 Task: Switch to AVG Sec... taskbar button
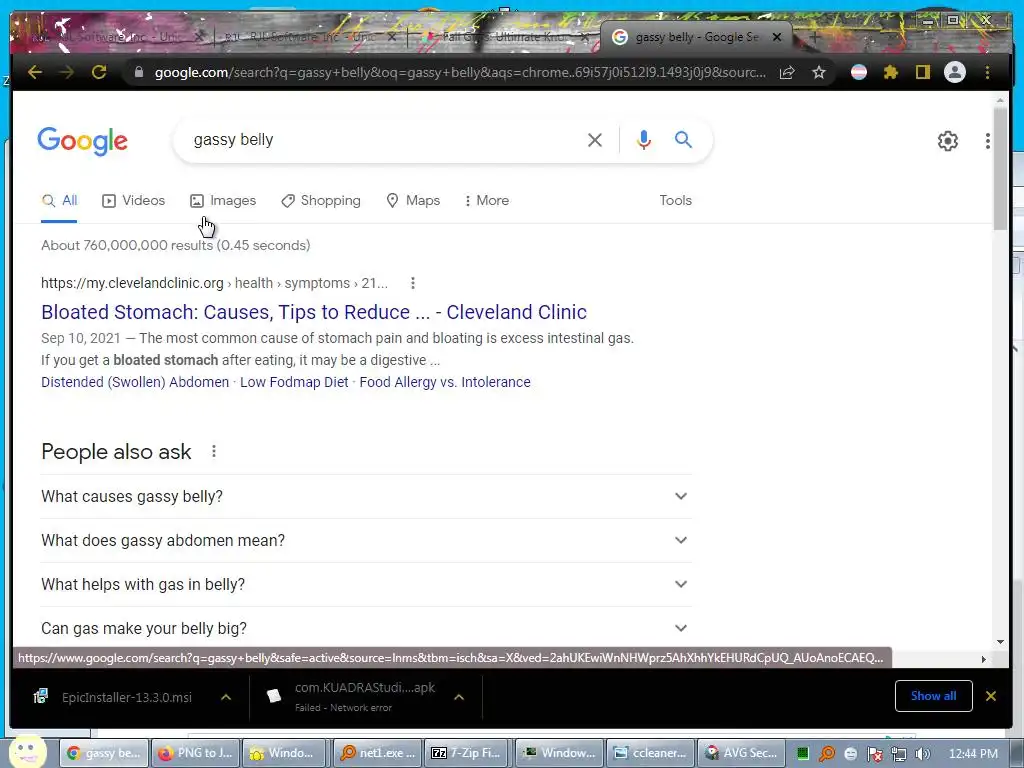click(x=741, y=753)
